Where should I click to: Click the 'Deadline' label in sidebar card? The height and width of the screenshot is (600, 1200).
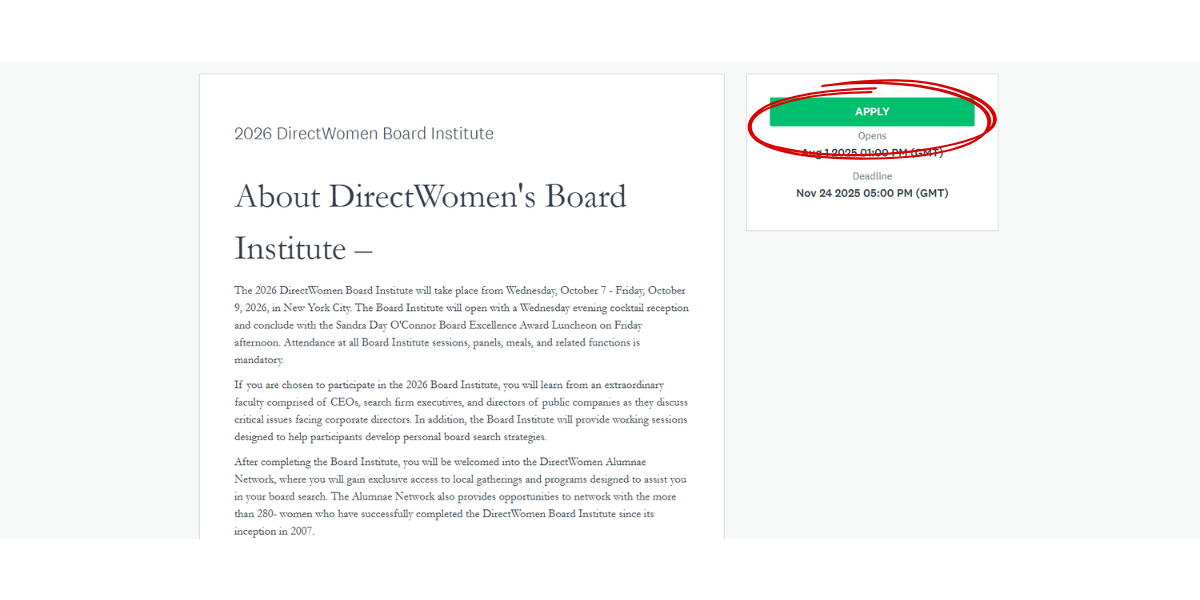coord(872,176)
